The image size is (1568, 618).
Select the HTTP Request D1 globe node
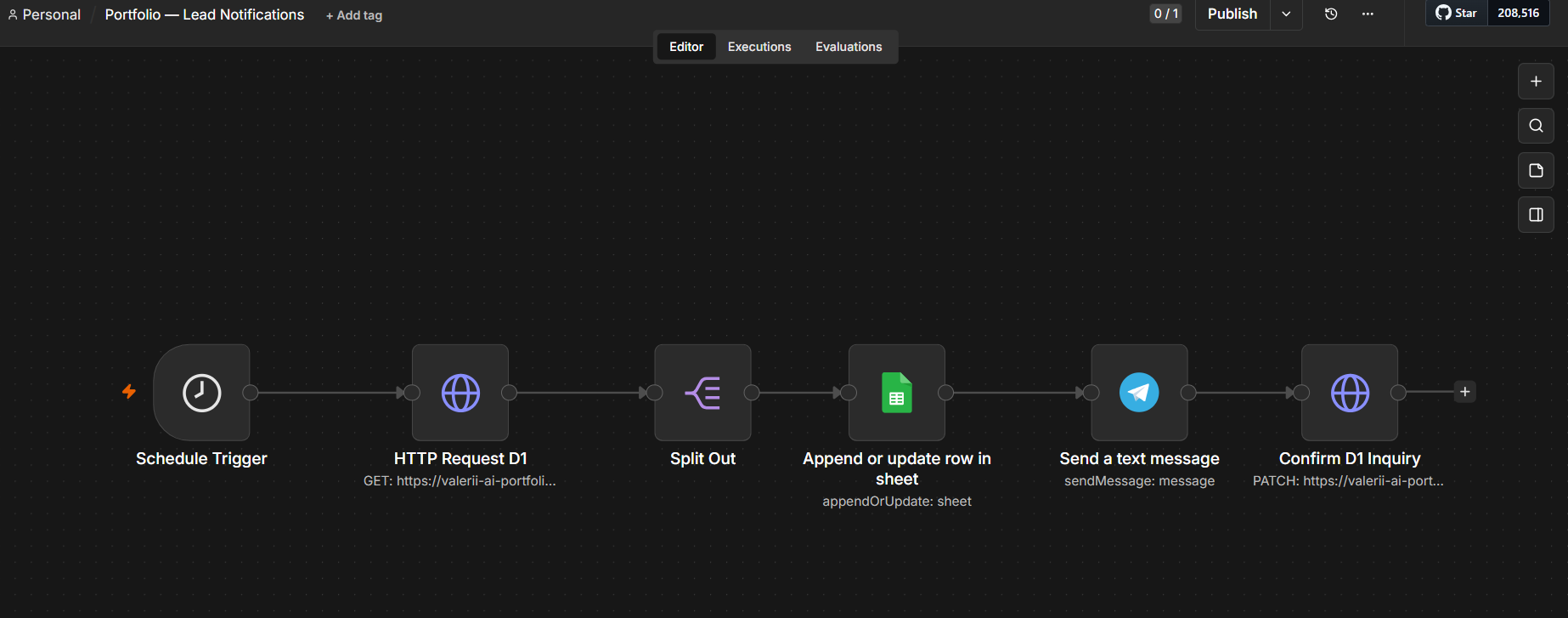460,393
